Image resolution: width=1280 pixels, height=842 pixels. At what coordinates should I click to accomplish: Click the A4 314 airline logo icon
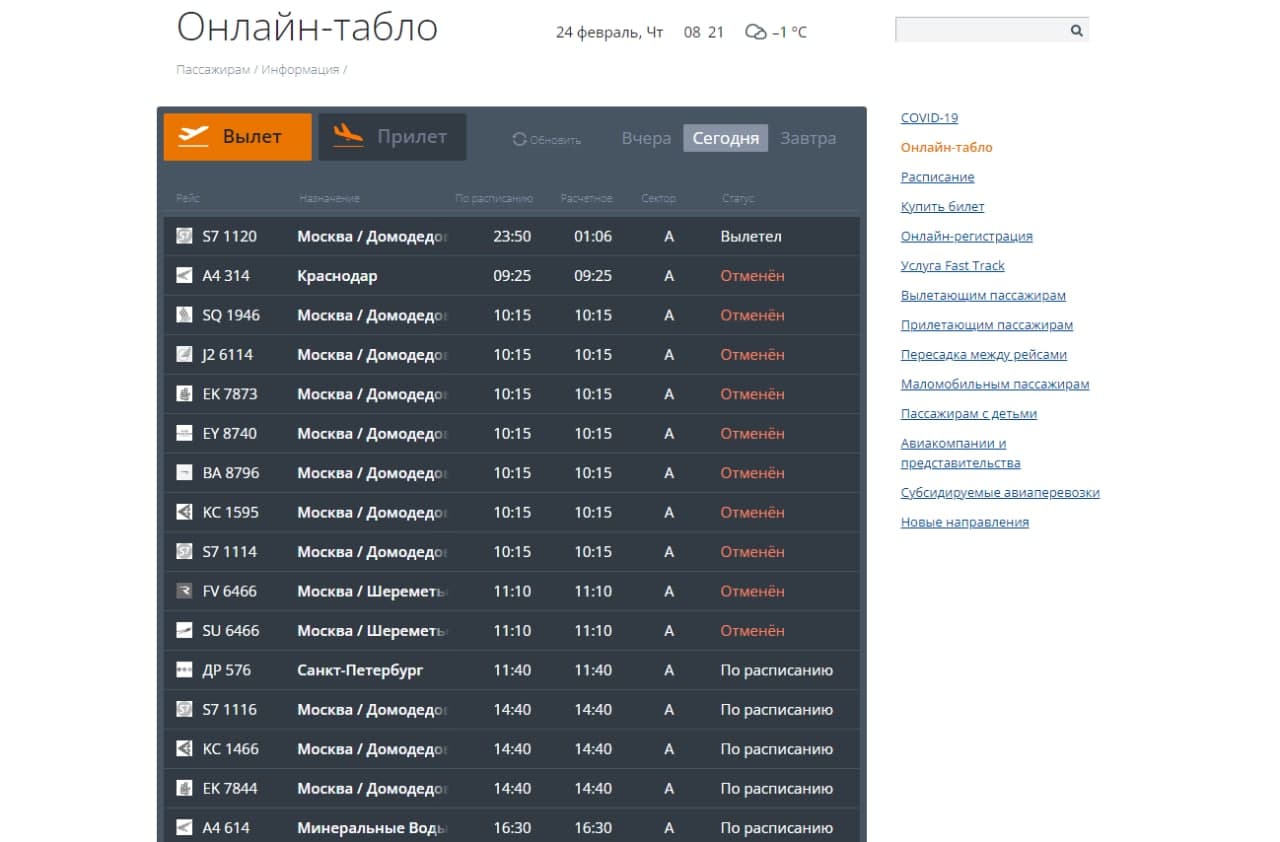point(184,276)
